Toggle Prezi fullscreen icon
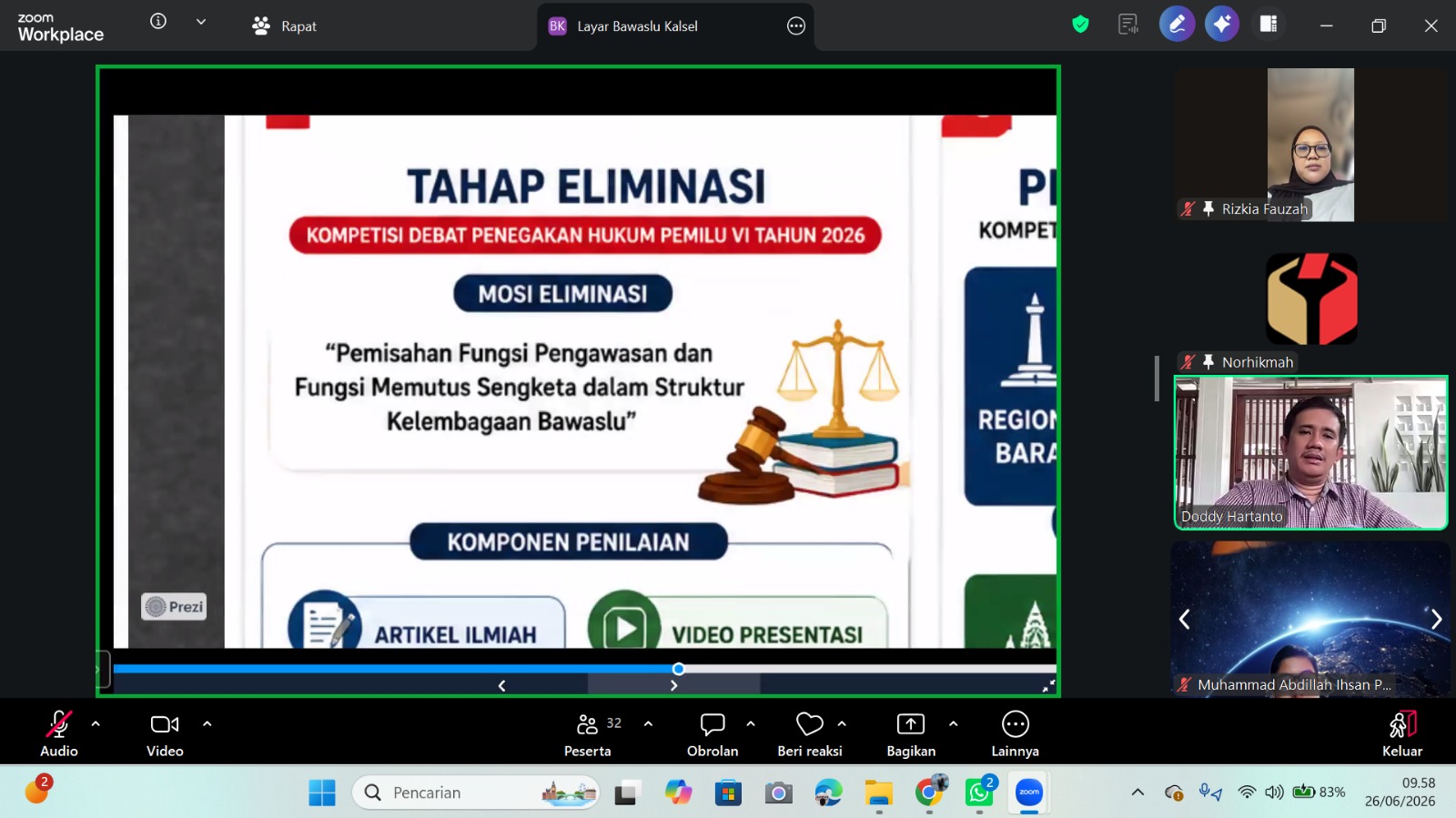 (1048, 686)
